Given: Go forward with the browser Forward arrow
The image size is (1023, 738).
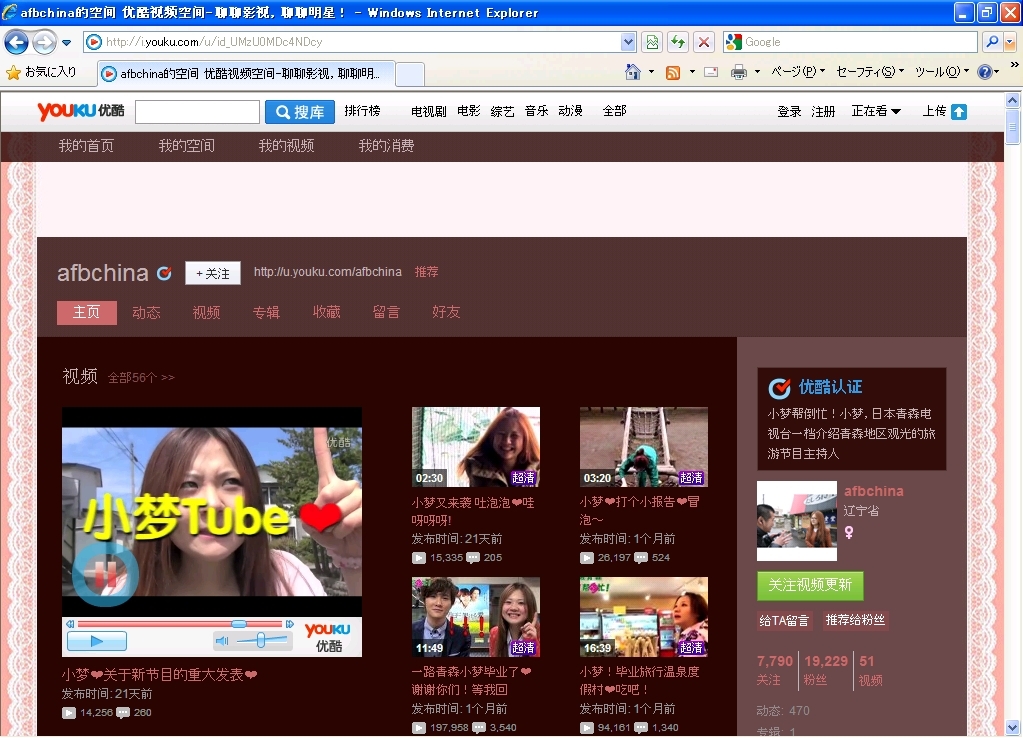Looking at the screenshot, I should coord(44,42).
